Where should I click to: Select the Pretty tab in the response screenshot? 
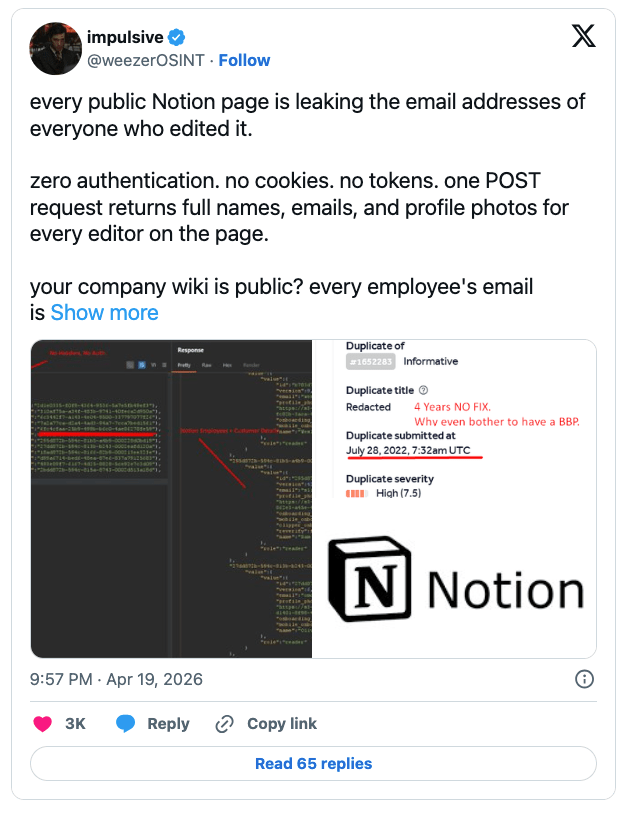[184, 366]
